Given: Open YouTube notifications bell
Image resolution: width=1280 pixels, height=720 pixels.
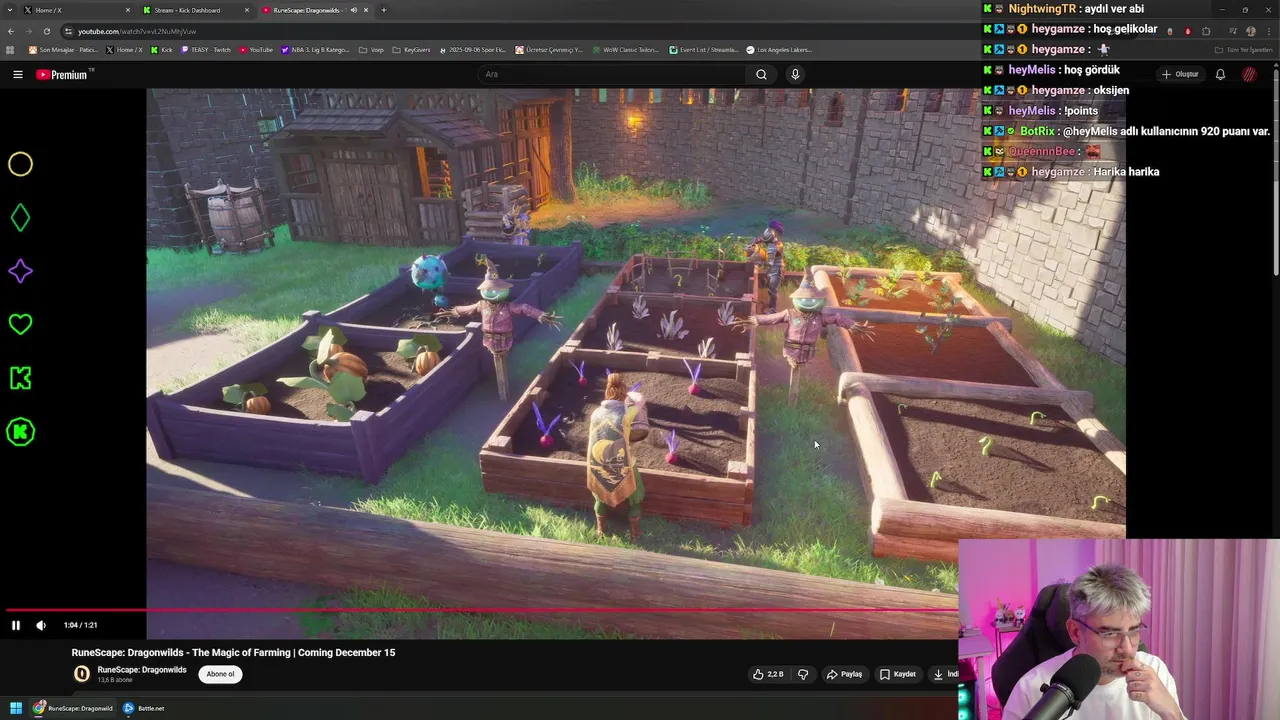Looking at the screenshot, I should point(1220,74).
